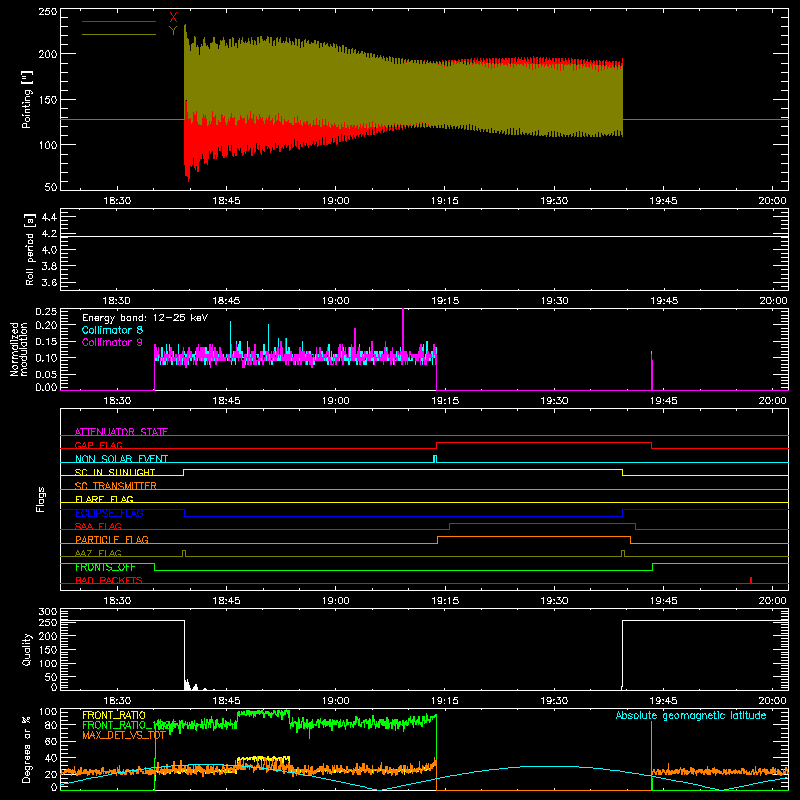Select the GAP_FLAG label

tap(98, 445)
